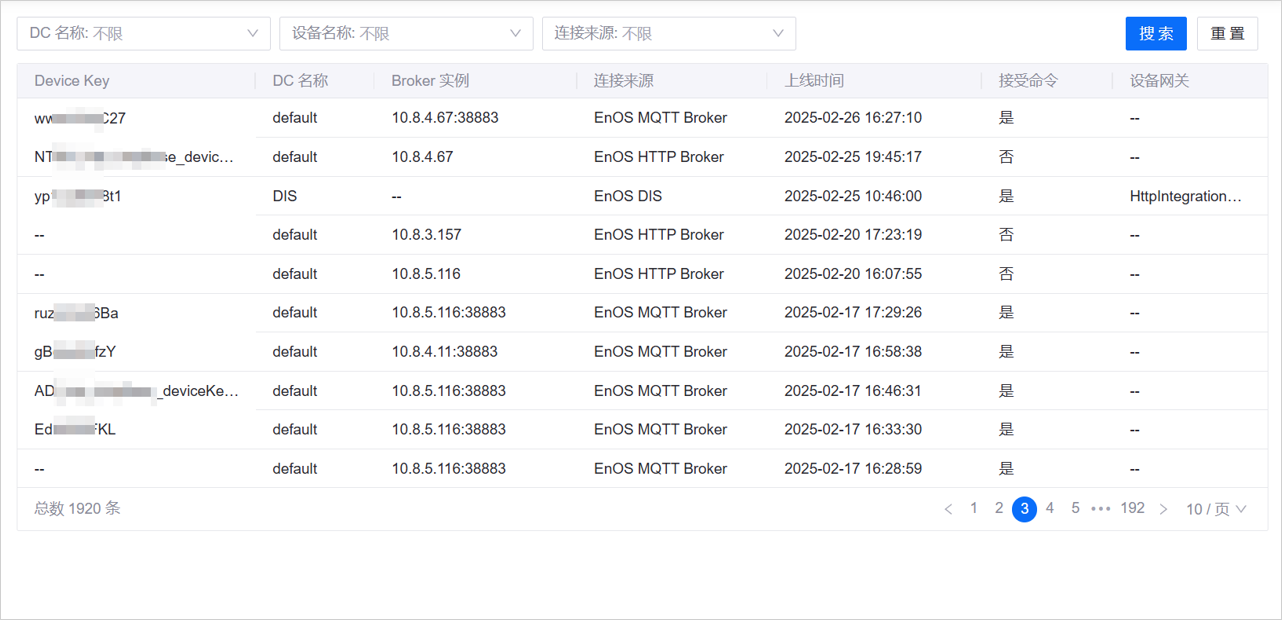1282x620 pixels.
Task: Click the next page arrow
Action: coord(1163,508)
